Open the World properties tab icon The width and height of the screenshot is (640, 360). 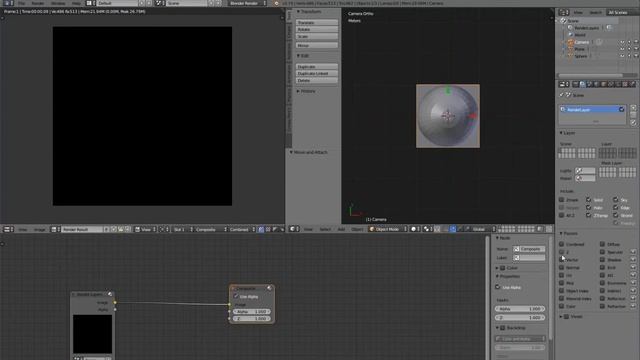coord(596,84)
